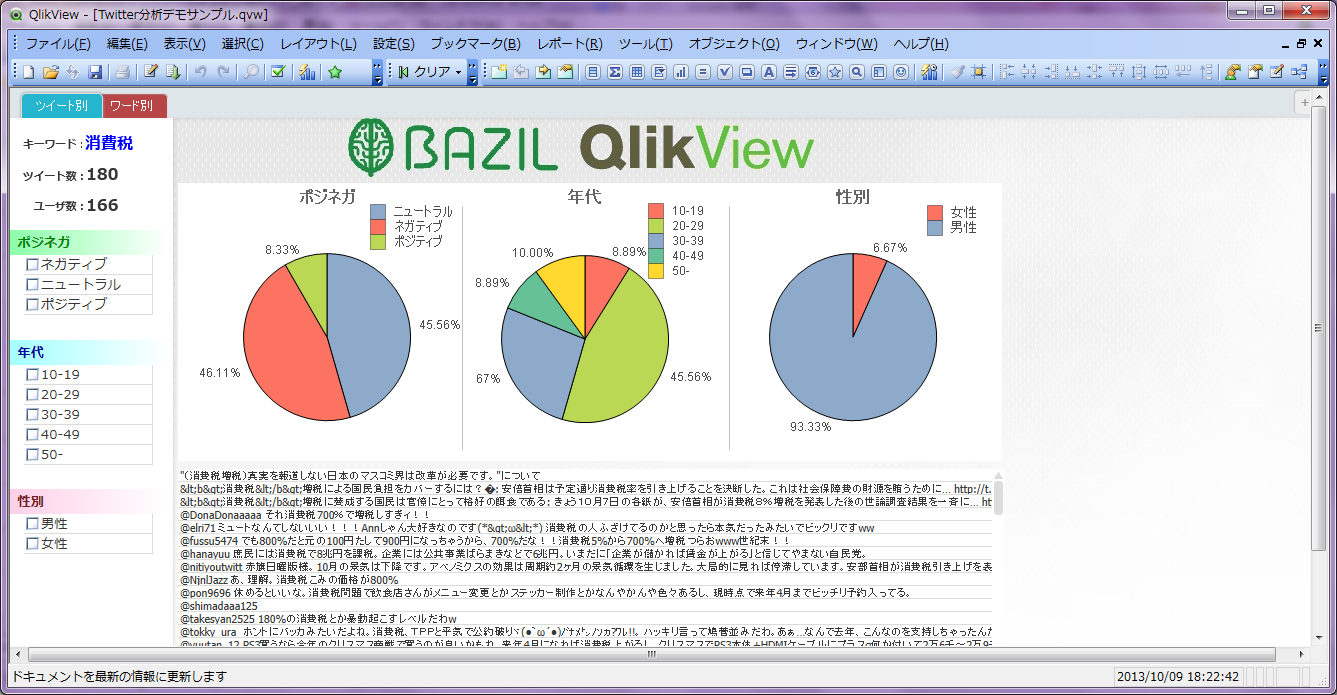
Task: Switch to the ワード別 sheet tab
Action: (x=135, y=105)
